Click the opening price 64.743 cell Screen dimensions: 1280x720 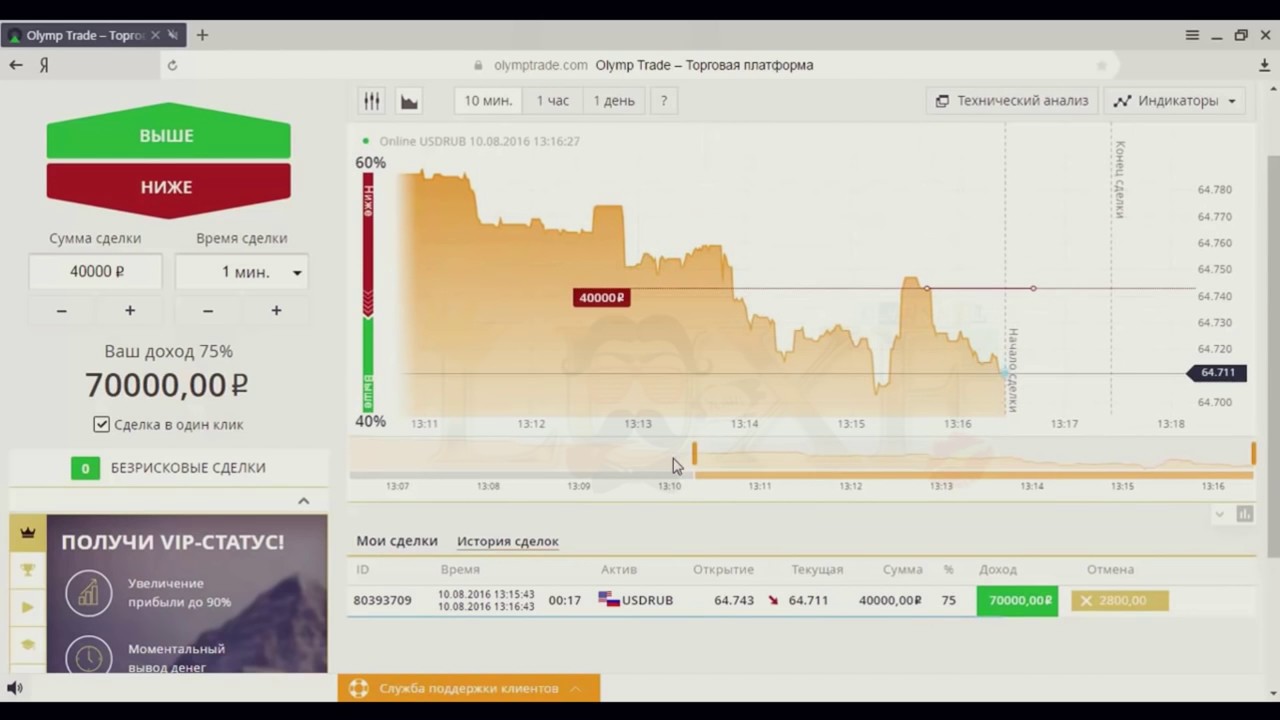click(x=734, y=600)
